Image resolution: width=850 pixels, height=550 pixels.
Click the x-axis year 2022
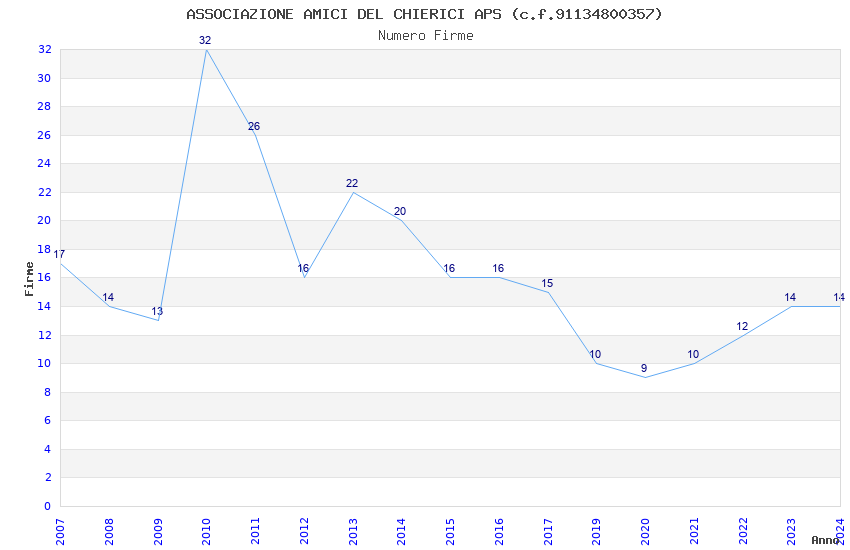click(x=743, y=531)
